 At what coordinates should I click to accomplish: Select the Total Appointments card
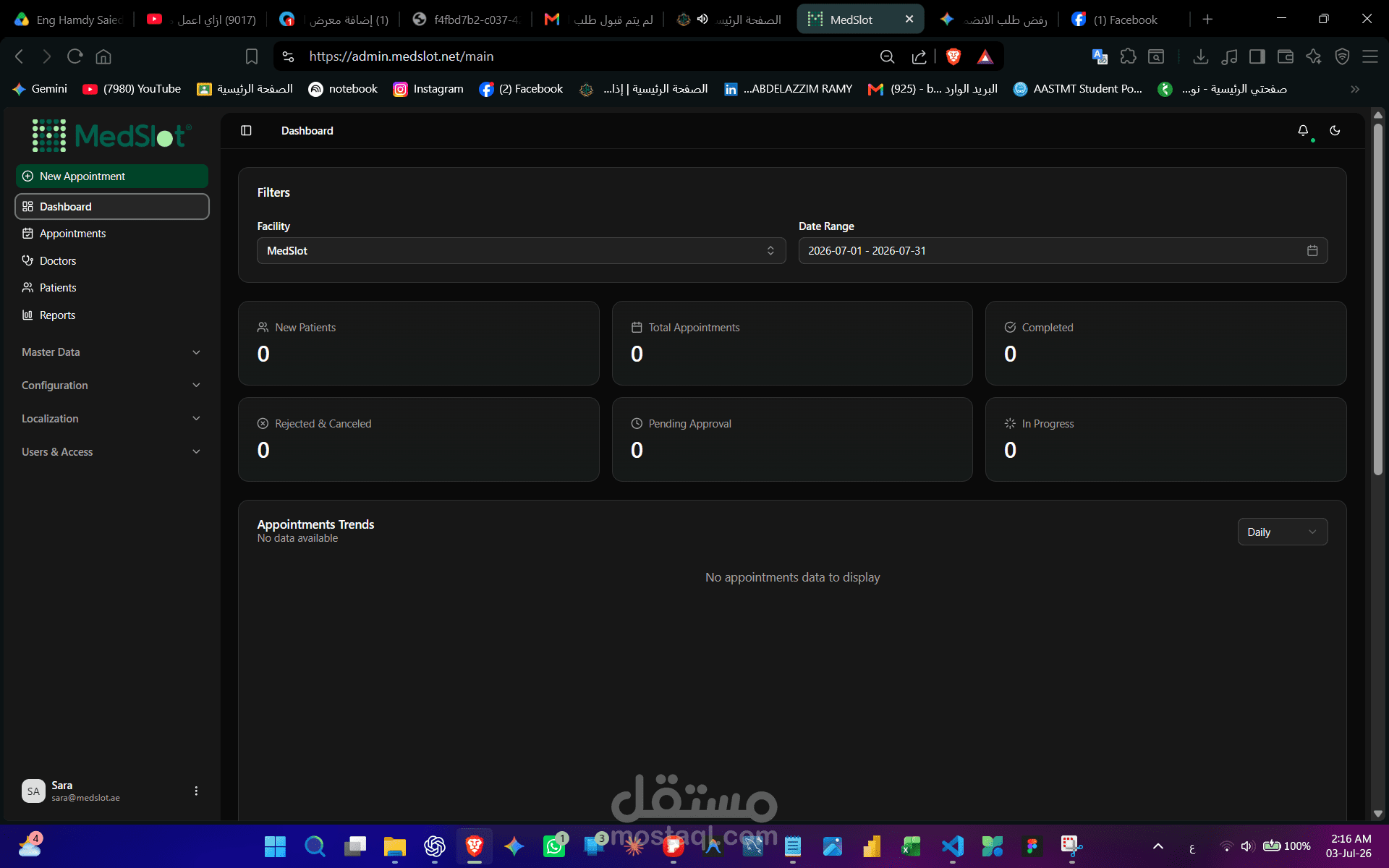pyautogui.click(x=792, y=343)
